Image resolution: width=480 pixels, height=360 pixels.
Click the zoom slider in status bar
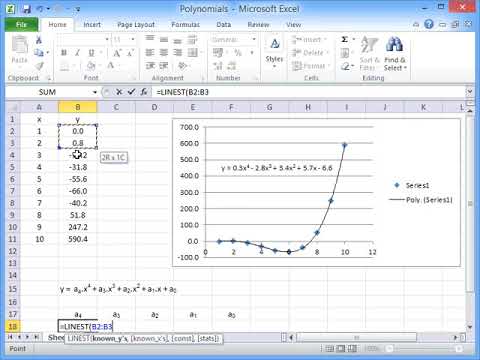click(424, 349)
